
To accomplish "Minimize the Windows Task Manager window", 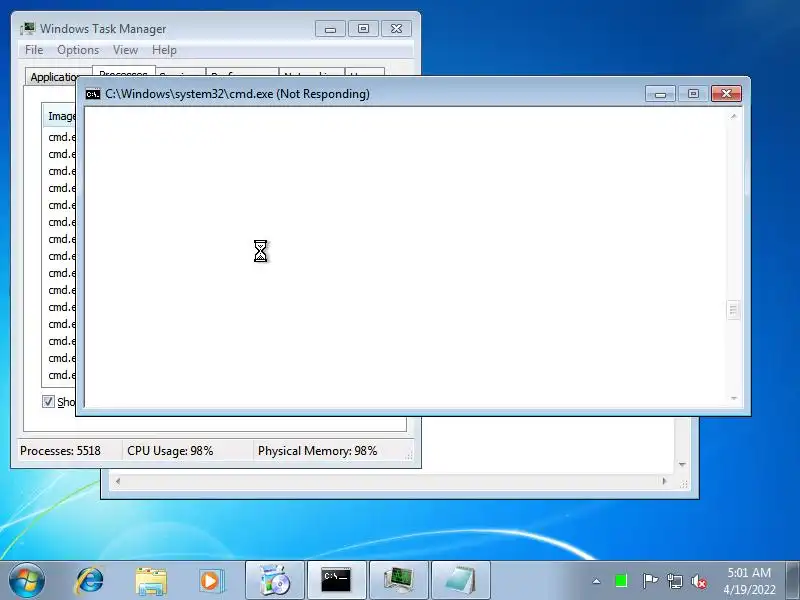I will point(330,29).
